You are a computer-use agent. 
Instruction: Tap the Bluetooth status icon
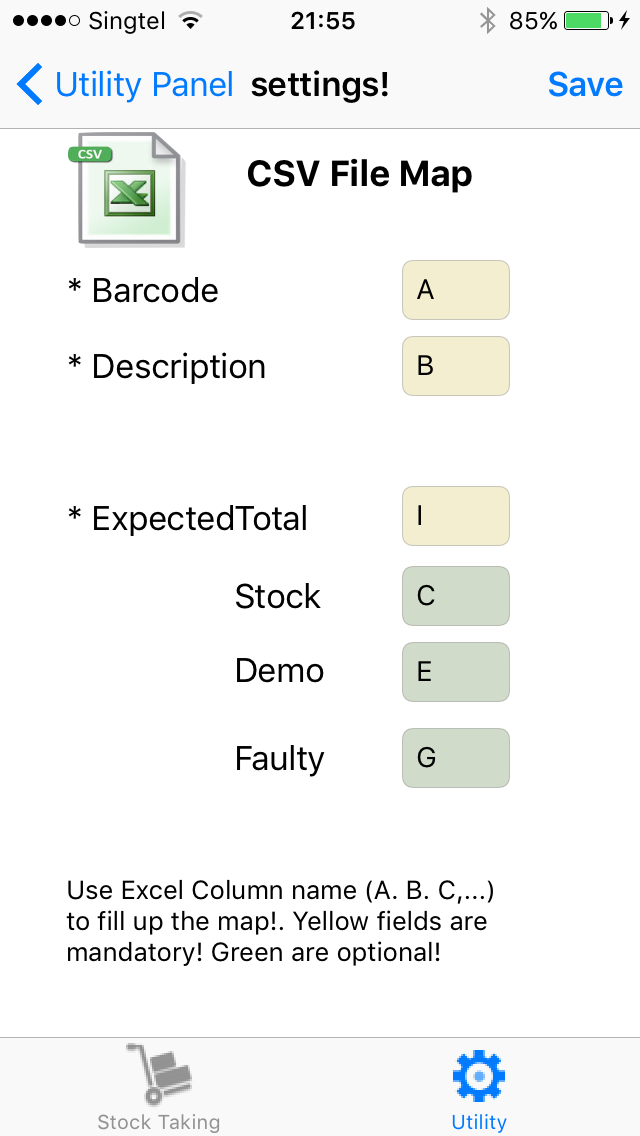pos(487,21)
